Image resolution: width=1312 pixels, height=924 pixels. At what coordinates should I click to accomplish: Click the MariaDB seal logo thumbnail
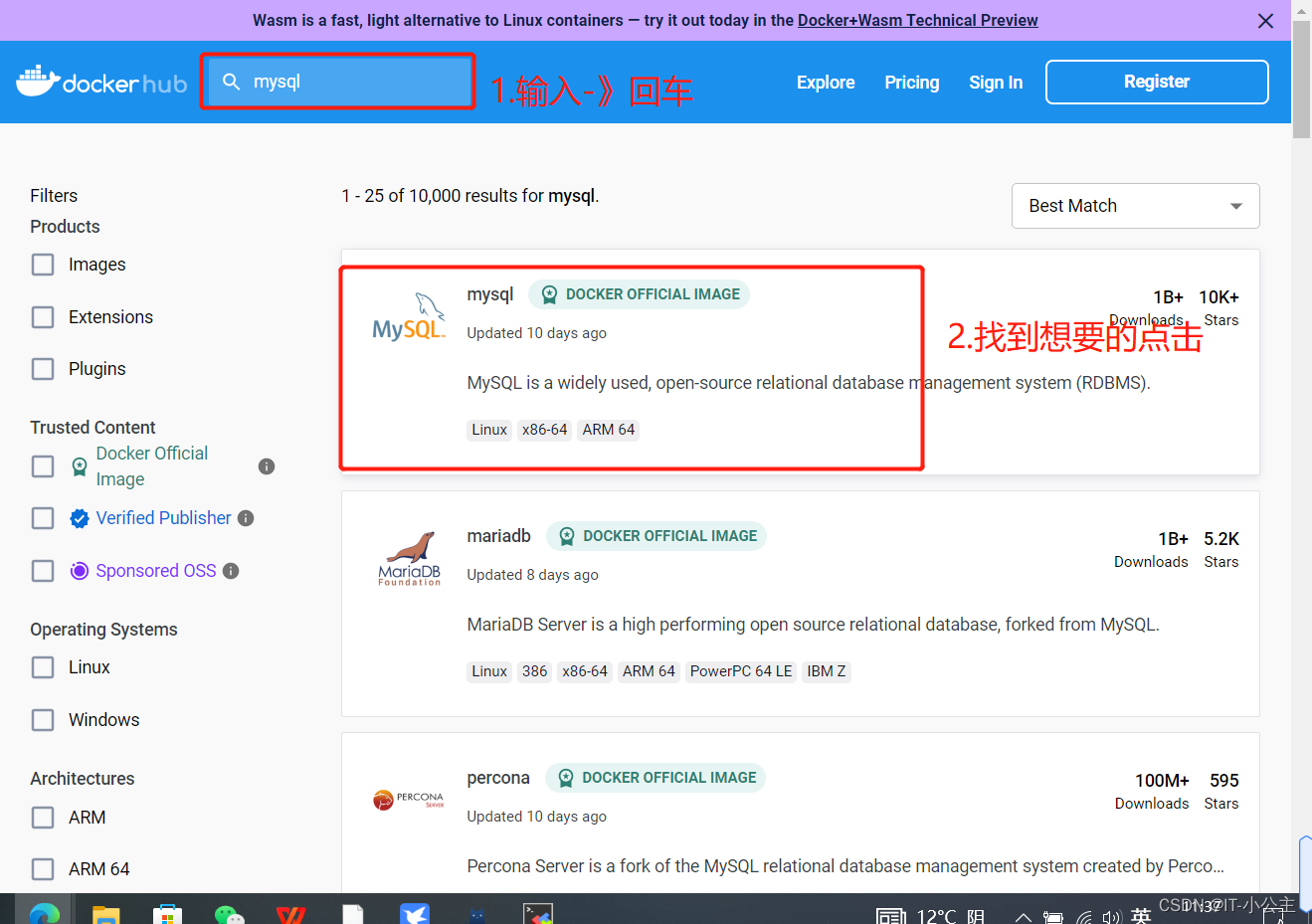click(409, 559)
